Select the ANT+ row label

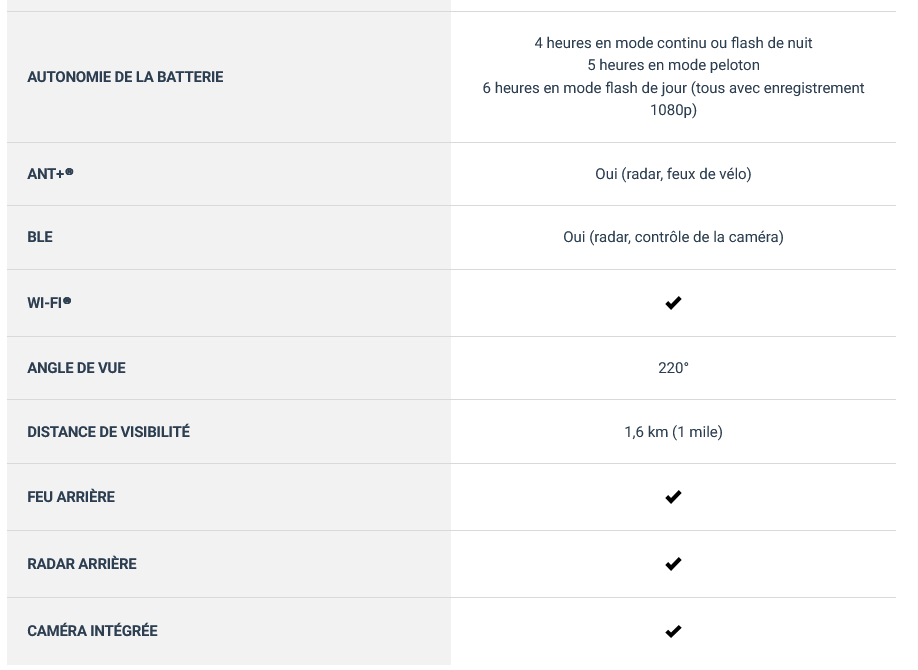(50, 174)
